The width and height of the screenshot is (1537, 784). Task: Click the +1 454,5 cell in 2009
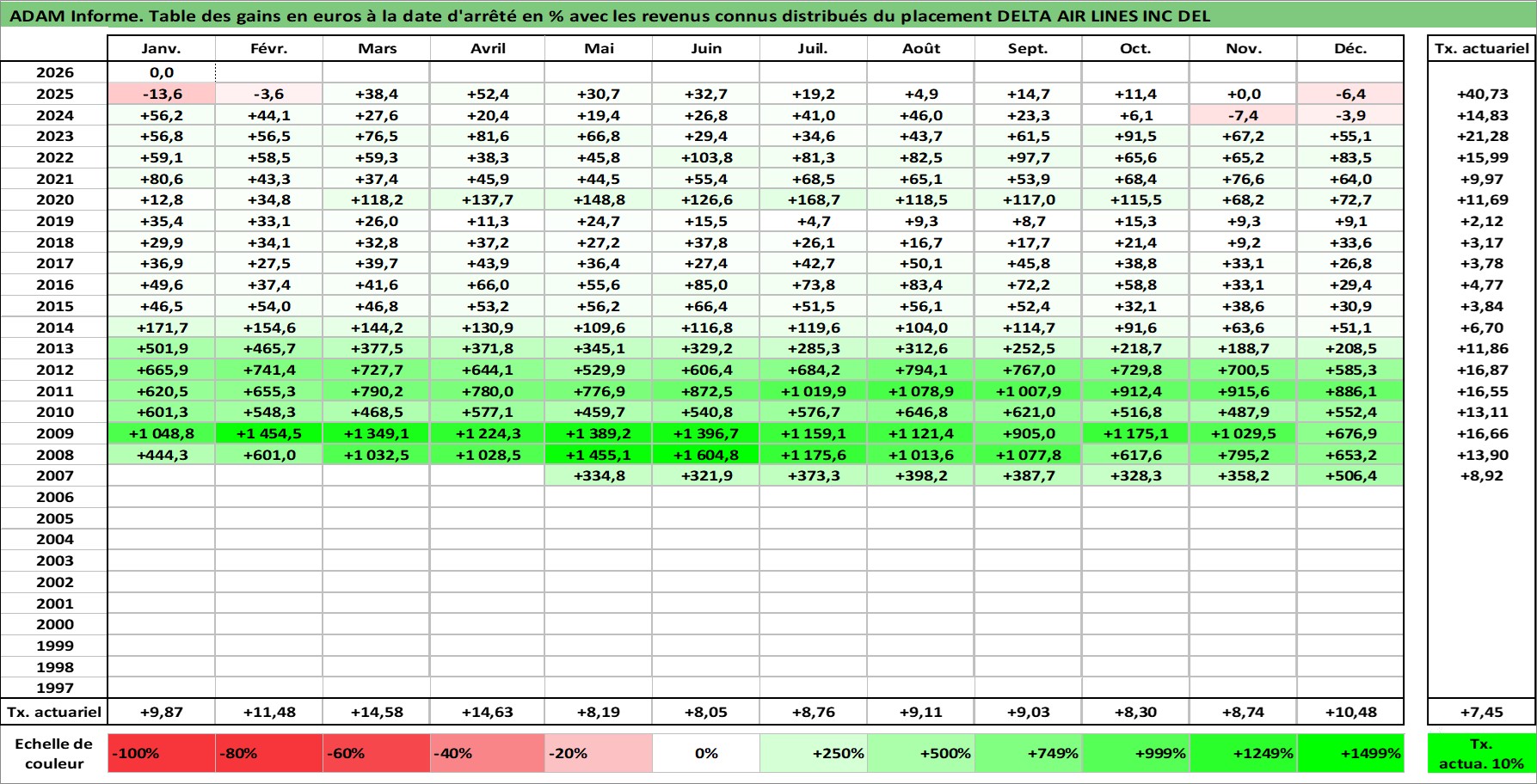point(269,434)
